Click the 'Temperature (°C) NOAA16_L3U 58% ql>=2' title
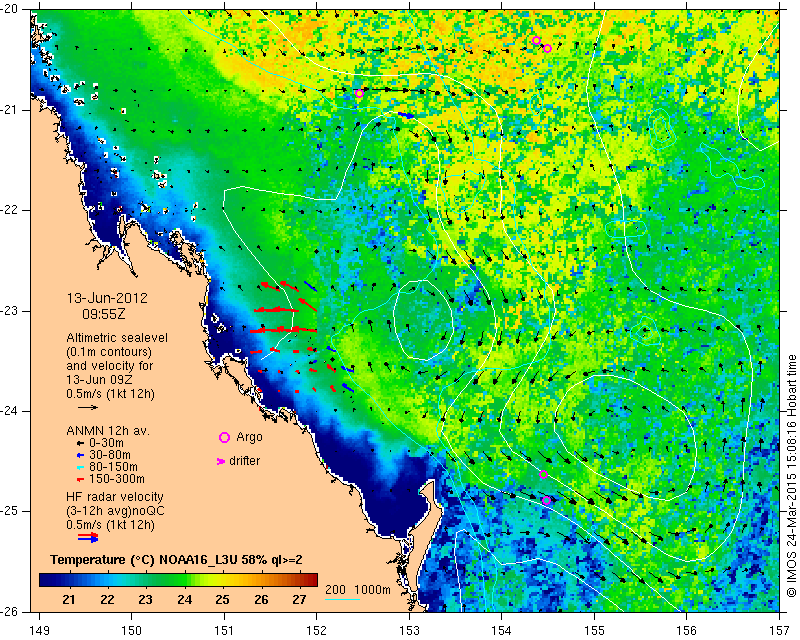 click(x=176, y=560)
